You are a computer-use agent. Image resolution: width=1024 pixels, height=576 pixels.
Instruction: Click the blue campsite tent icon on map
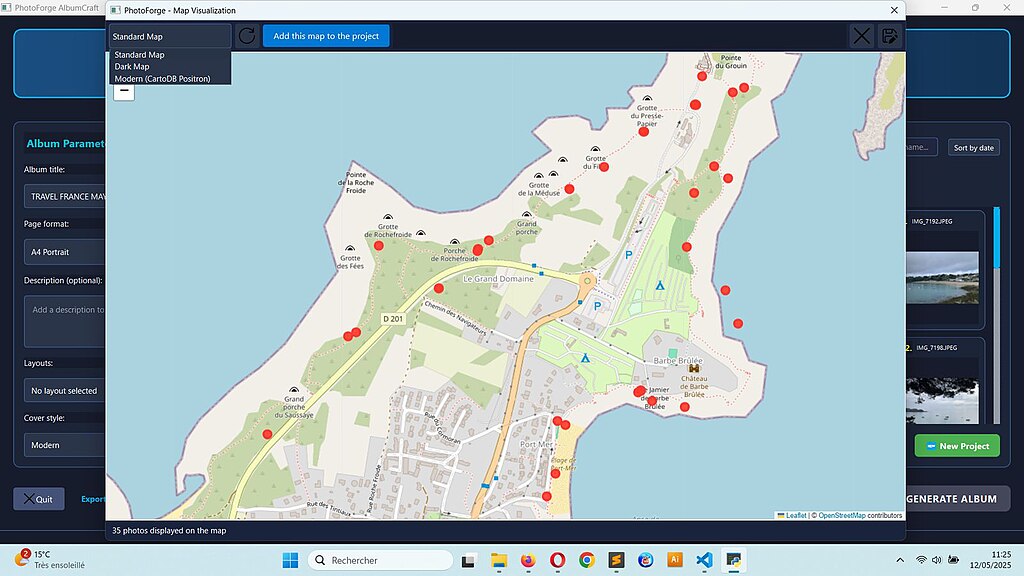coord(659,286)
